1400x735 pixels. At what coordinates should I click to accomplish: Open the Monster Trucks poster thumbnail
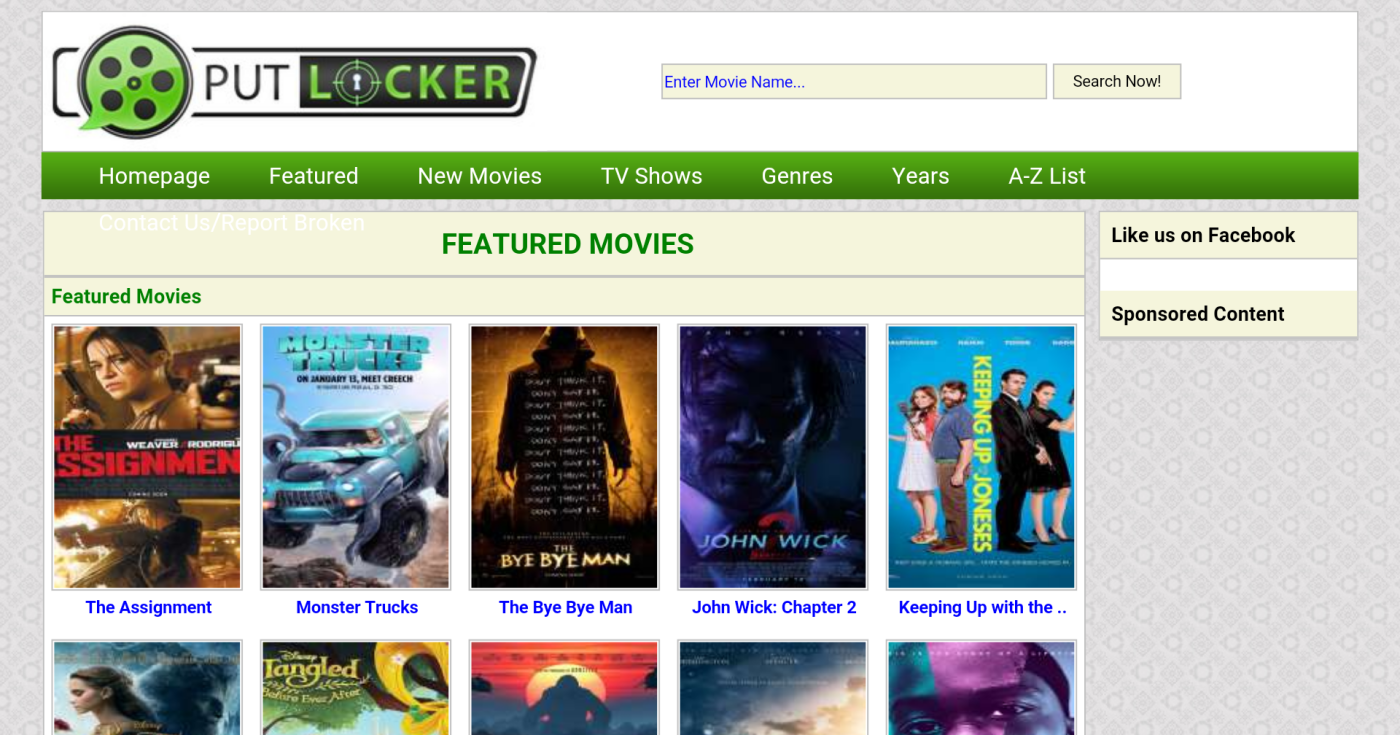(x=355, y=457)
